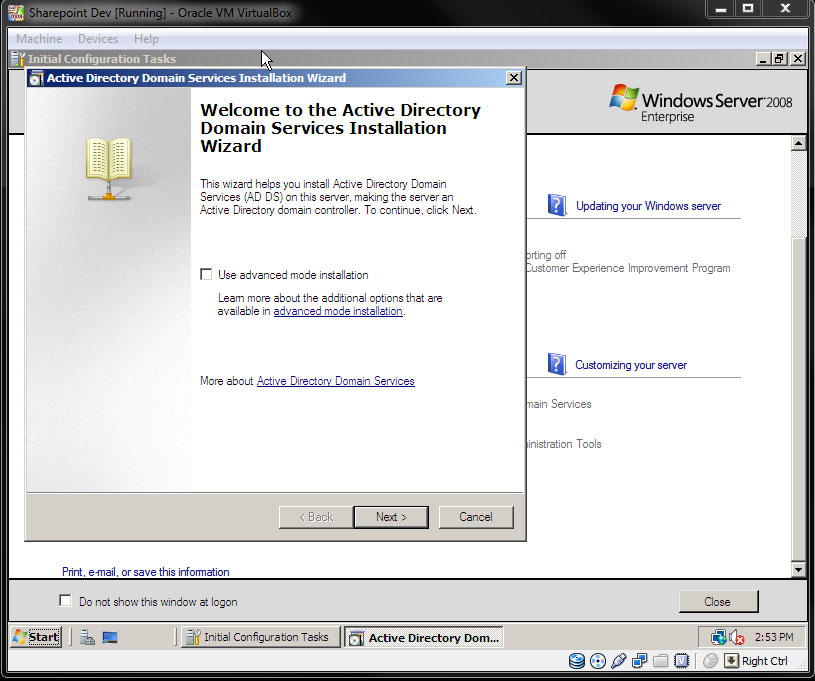The height and width of the screenshot is (681, 815).
Task: Click the network tray icon
Action: 719,637
